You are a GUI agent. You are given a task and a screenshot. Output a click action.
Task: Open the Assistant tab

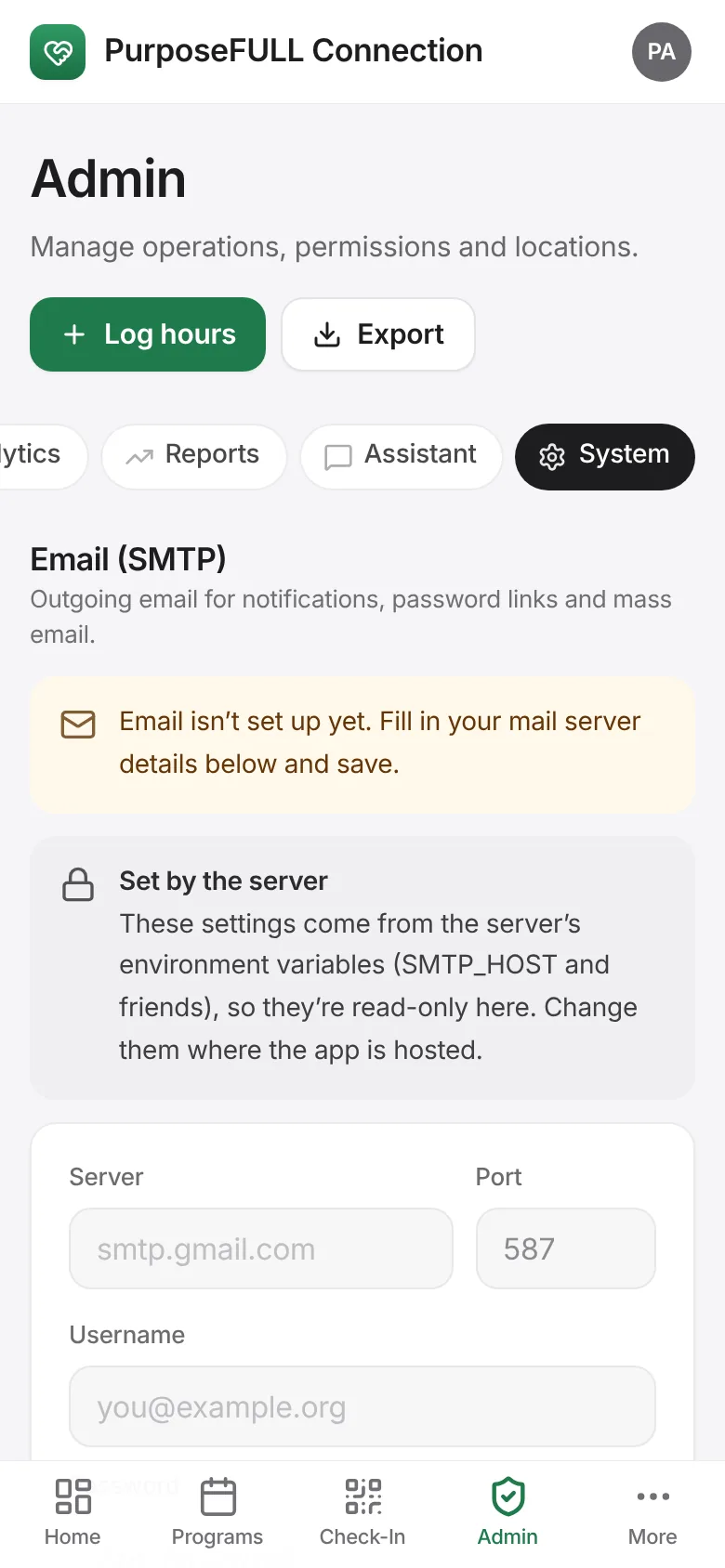click(x=401, y=456)
